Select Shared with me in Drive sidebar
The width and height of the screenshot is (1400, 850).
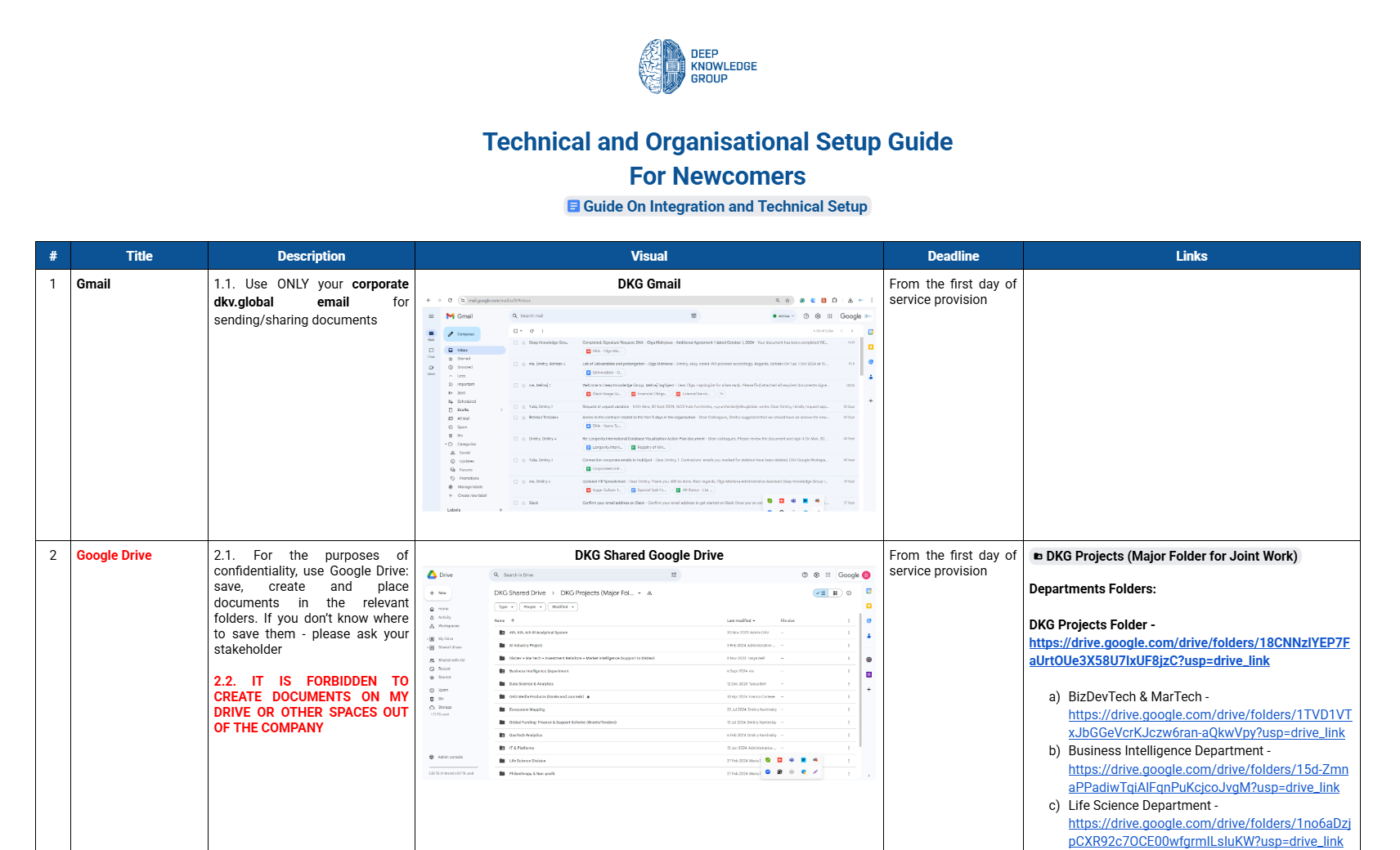tap(451, 660)
